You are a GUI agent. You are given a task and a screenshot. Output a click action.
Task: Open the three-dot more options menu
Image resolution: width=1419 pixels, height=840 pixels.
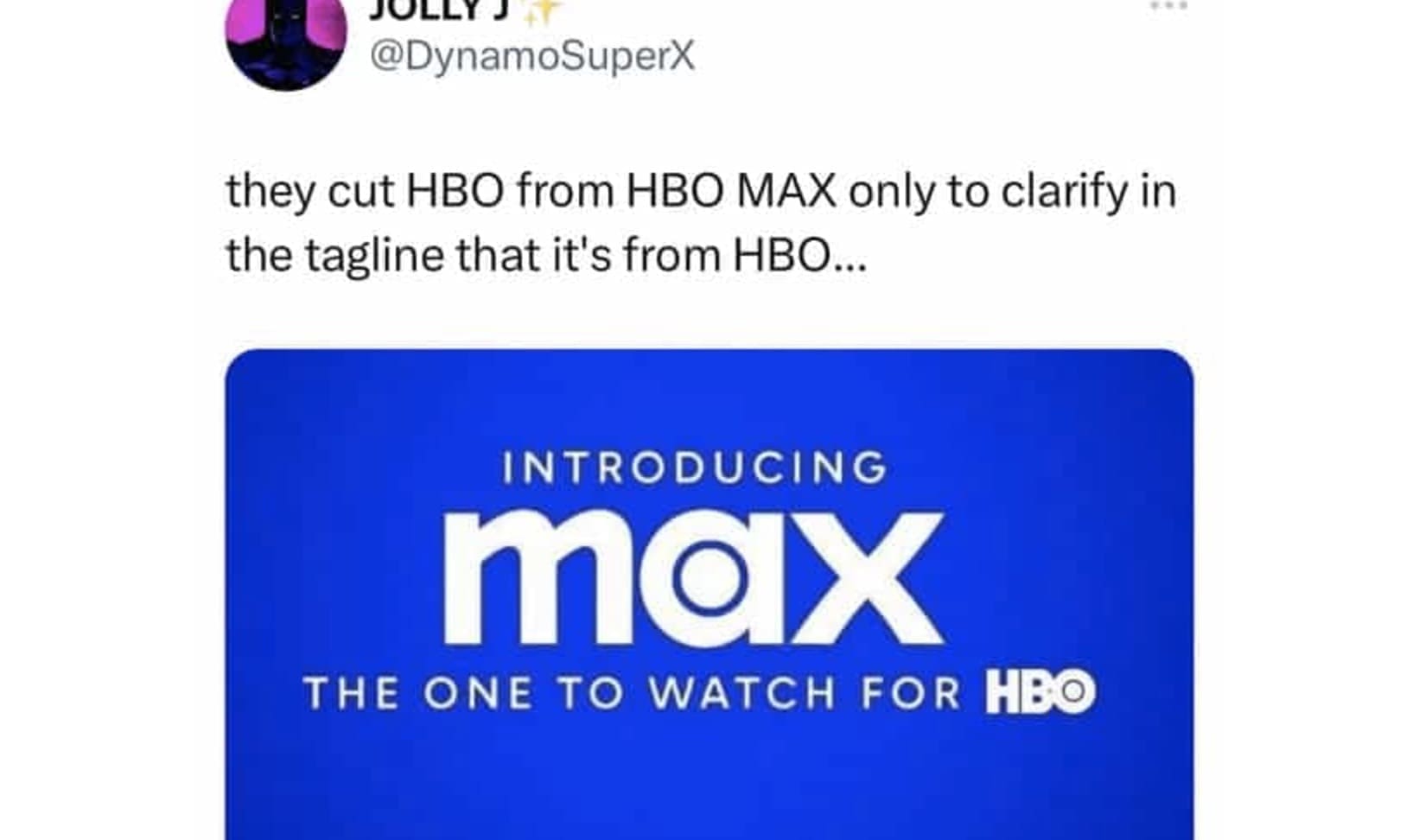click(x=1169, y=5)
